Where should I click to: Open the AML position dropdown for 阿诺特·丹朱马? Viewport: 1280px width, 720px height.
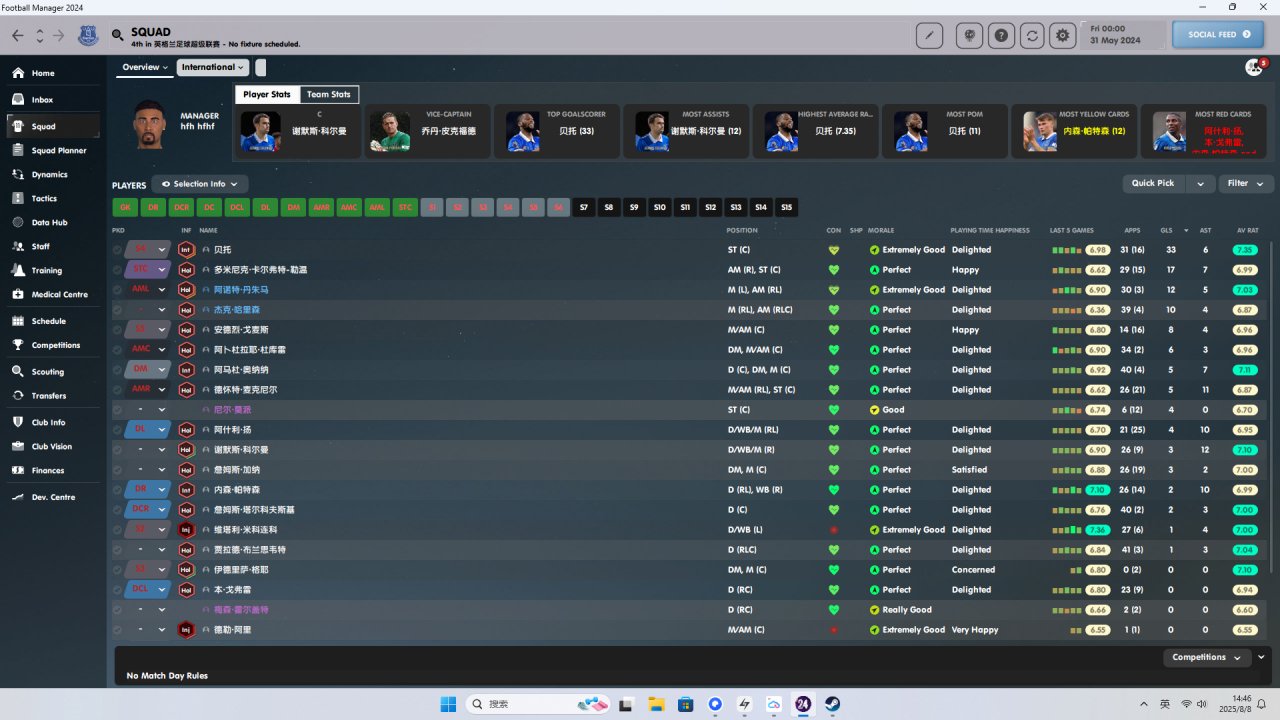point(161,290)
